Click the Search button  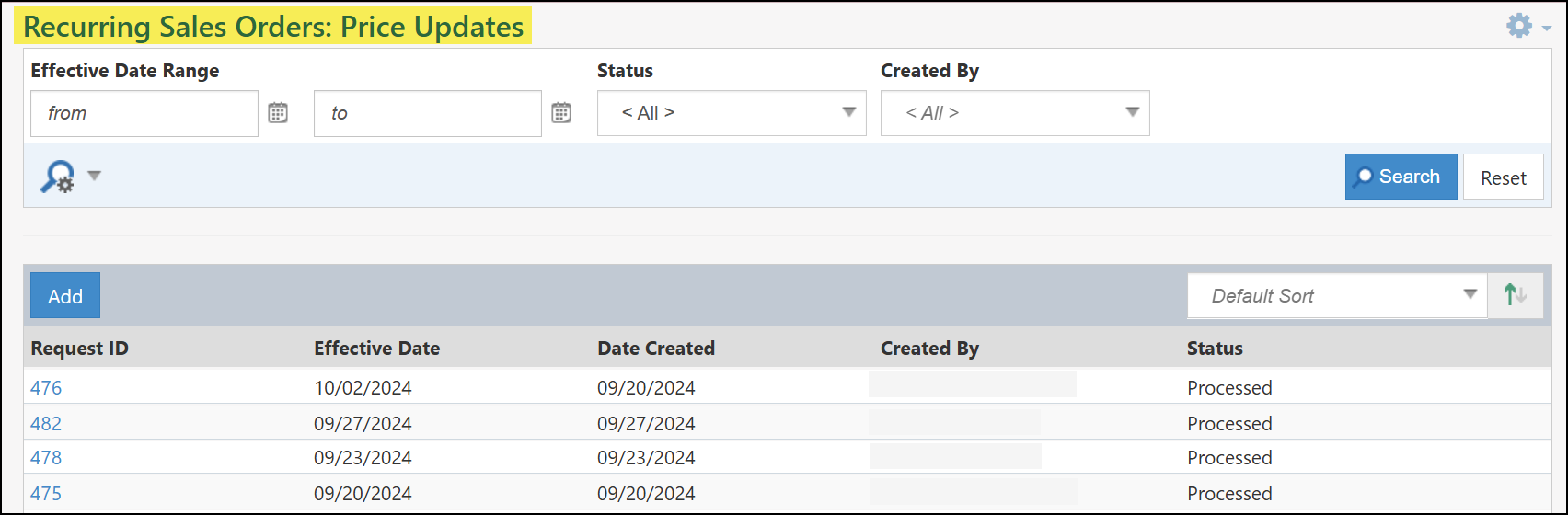click(x=1401, y=177)
